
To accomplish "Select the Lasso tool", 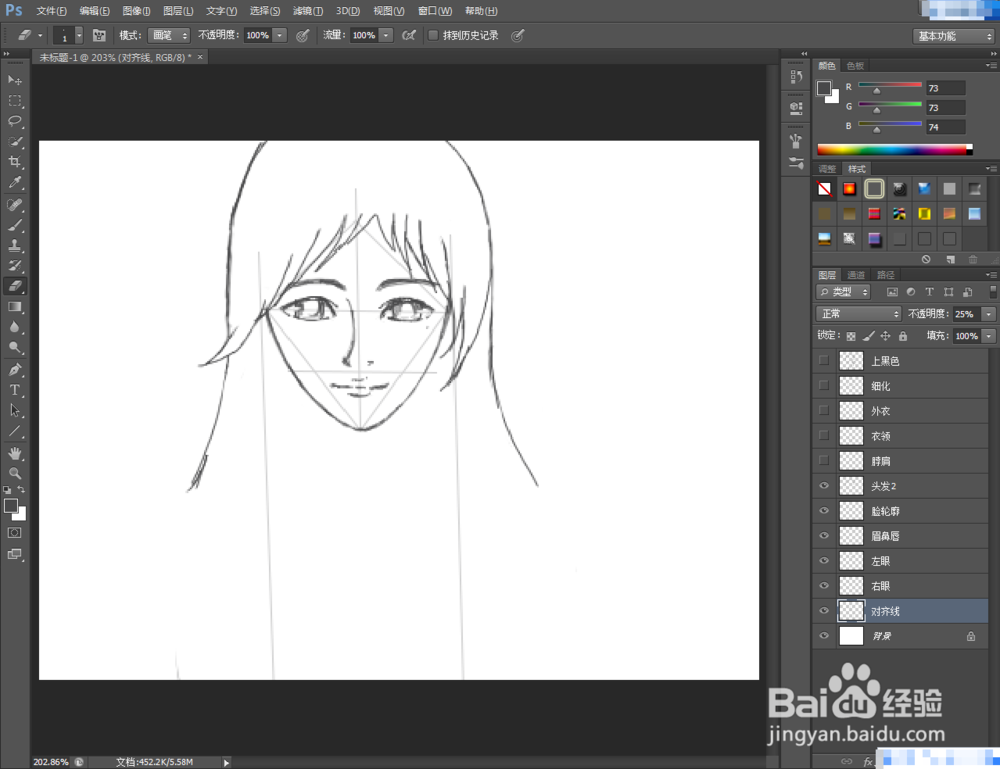I will (x=15, y=121).
